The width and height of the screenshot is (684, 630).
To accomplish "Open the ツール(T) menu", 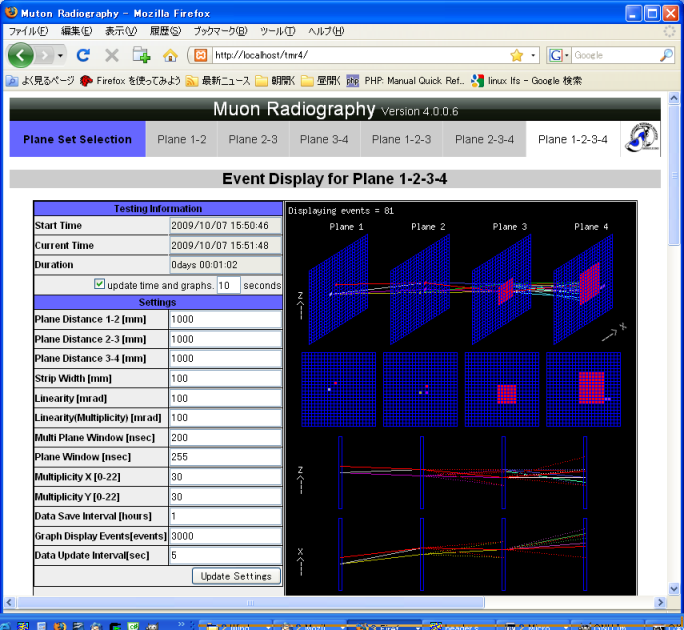I will coord(277,31).
